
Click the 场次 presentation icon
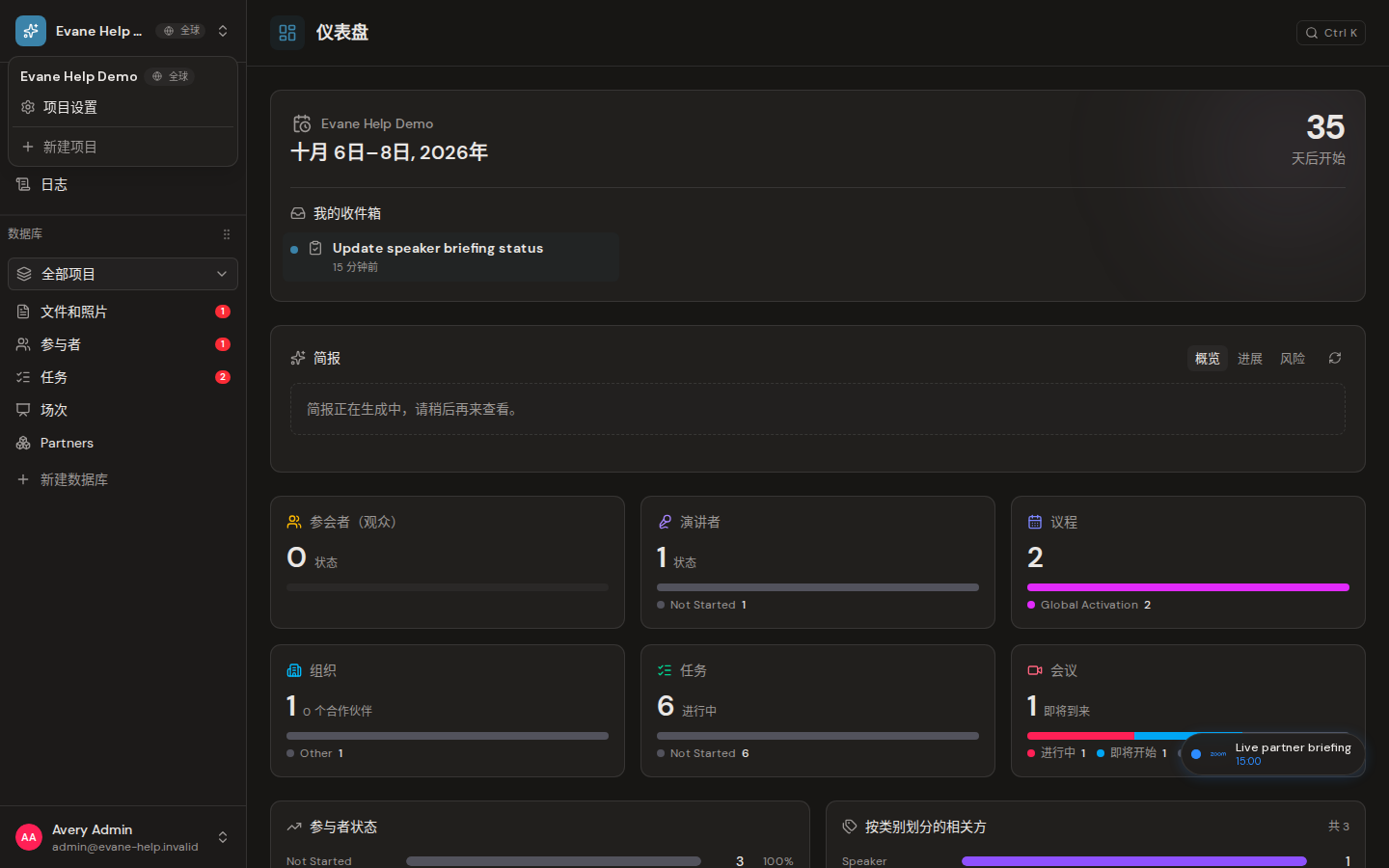point(23,410)
